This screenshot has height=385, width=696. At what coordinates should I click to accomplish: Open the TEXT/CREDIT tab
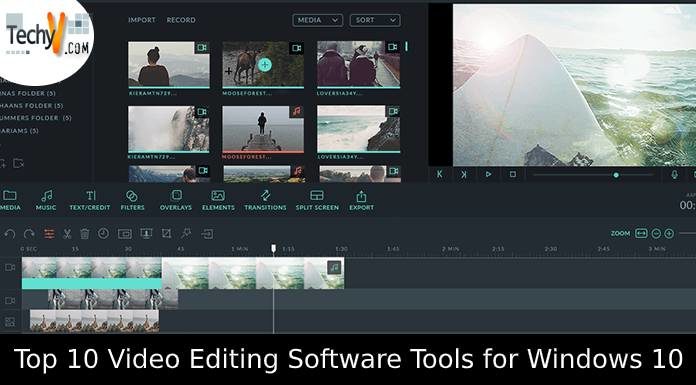[x=90, y=200]
